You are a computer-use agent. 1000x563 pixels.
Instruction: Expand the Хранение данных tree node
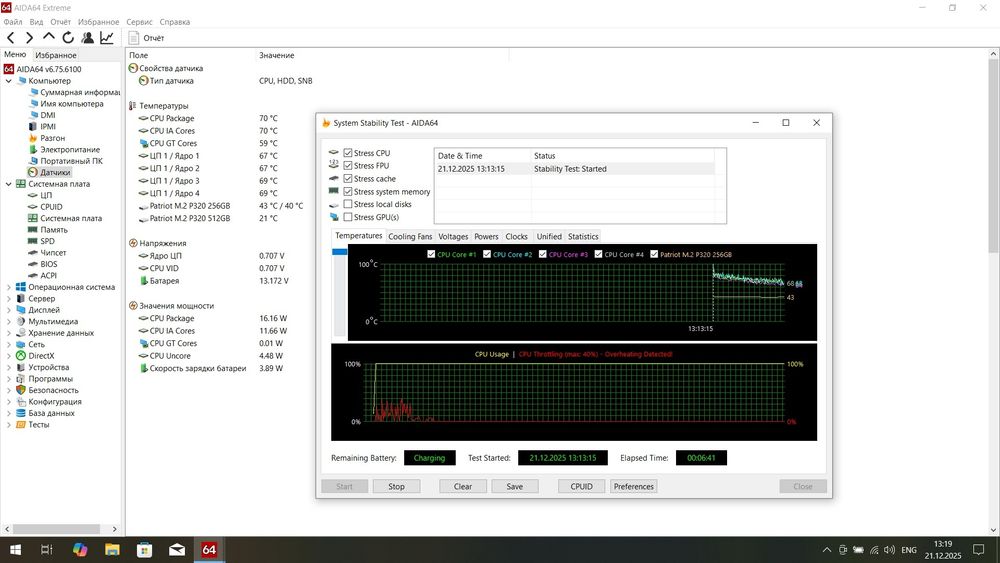coord(8,333)
